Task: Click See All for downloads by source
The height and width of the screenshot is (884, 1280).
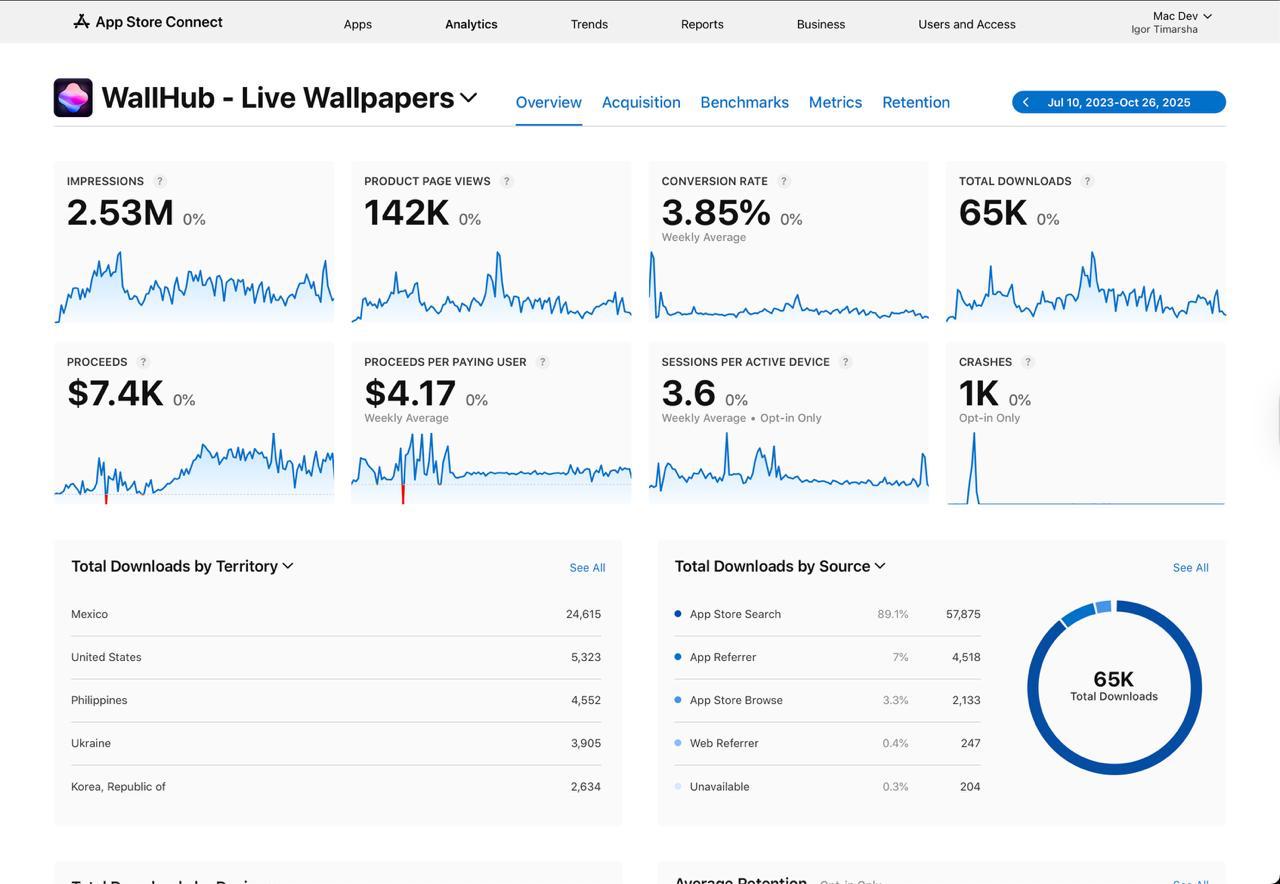Action: coord(1190,568)
